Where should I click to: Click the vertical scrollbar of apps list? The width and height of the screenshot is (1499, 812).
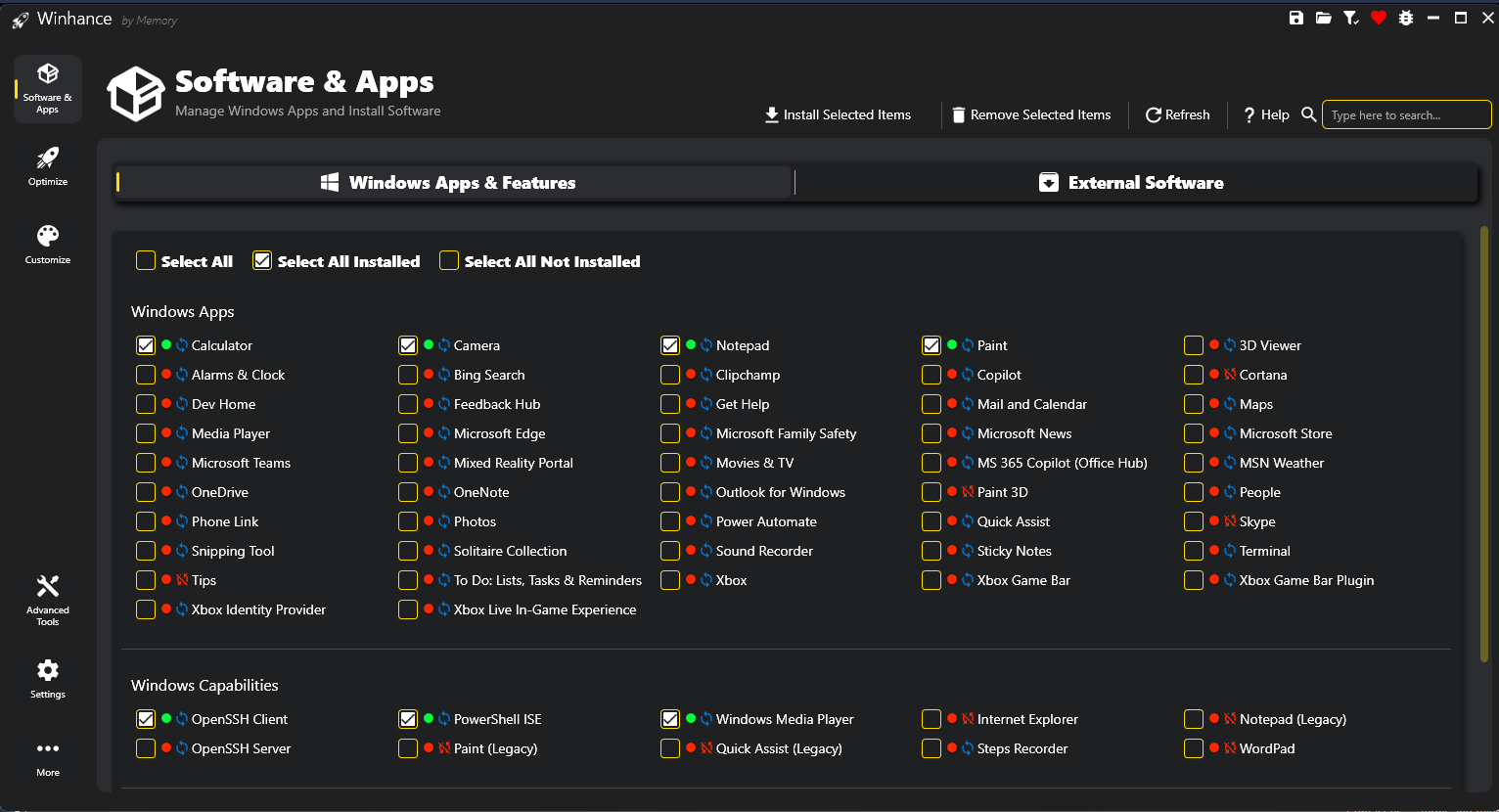pyautogui.click(x=1484, y=445)
